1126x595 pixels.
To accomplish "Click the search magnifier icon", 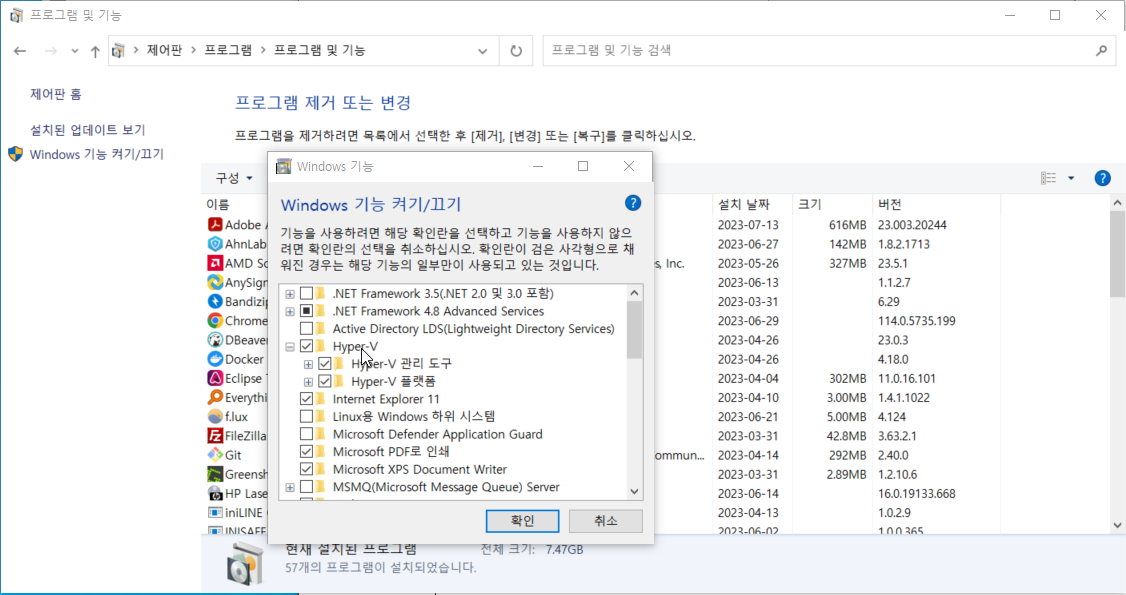I will click(x=1102, y=51).
